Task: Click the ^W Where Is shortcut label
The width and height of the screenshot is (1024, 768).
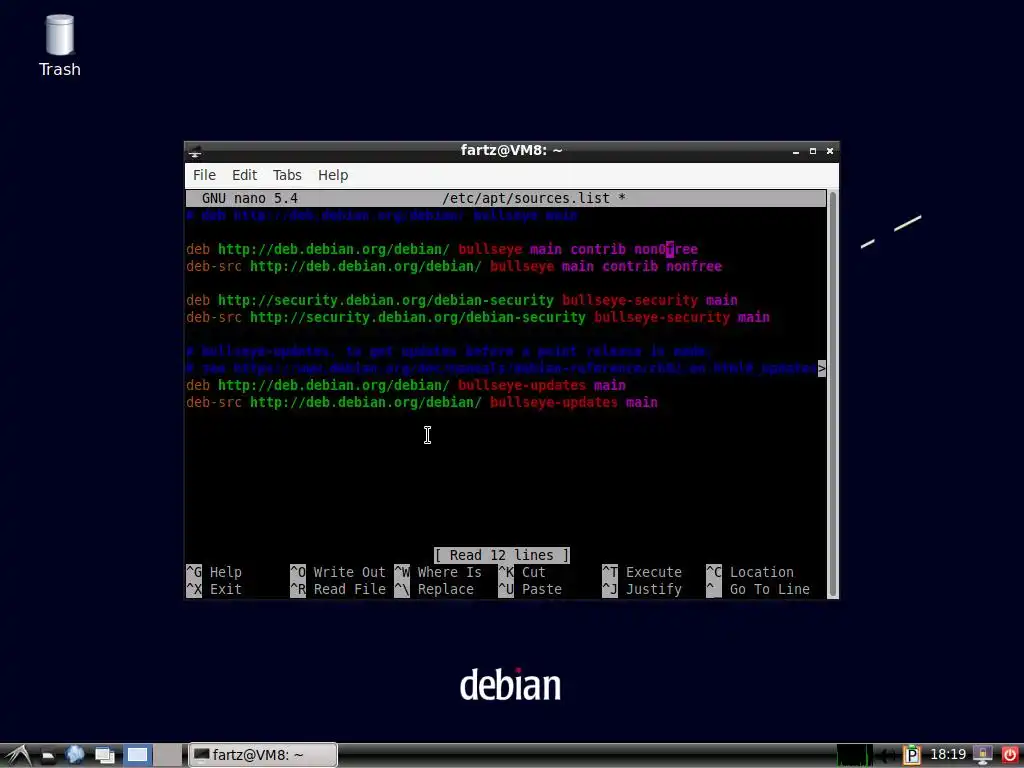Action: pos(438,572)
